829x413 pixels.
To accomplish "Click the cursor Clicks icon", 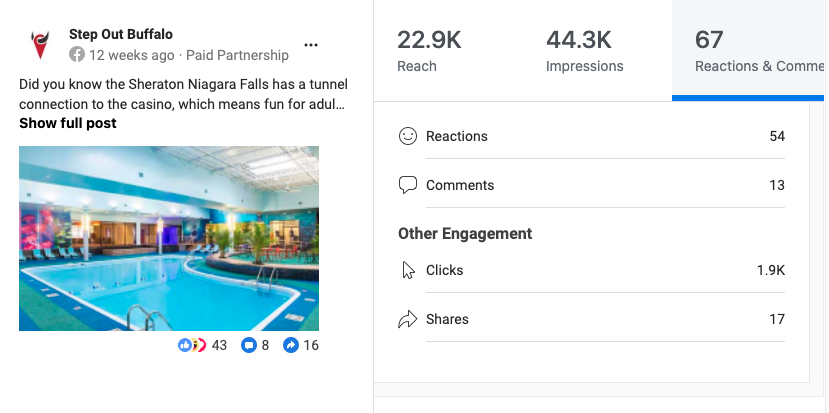I will click(408, 270).
